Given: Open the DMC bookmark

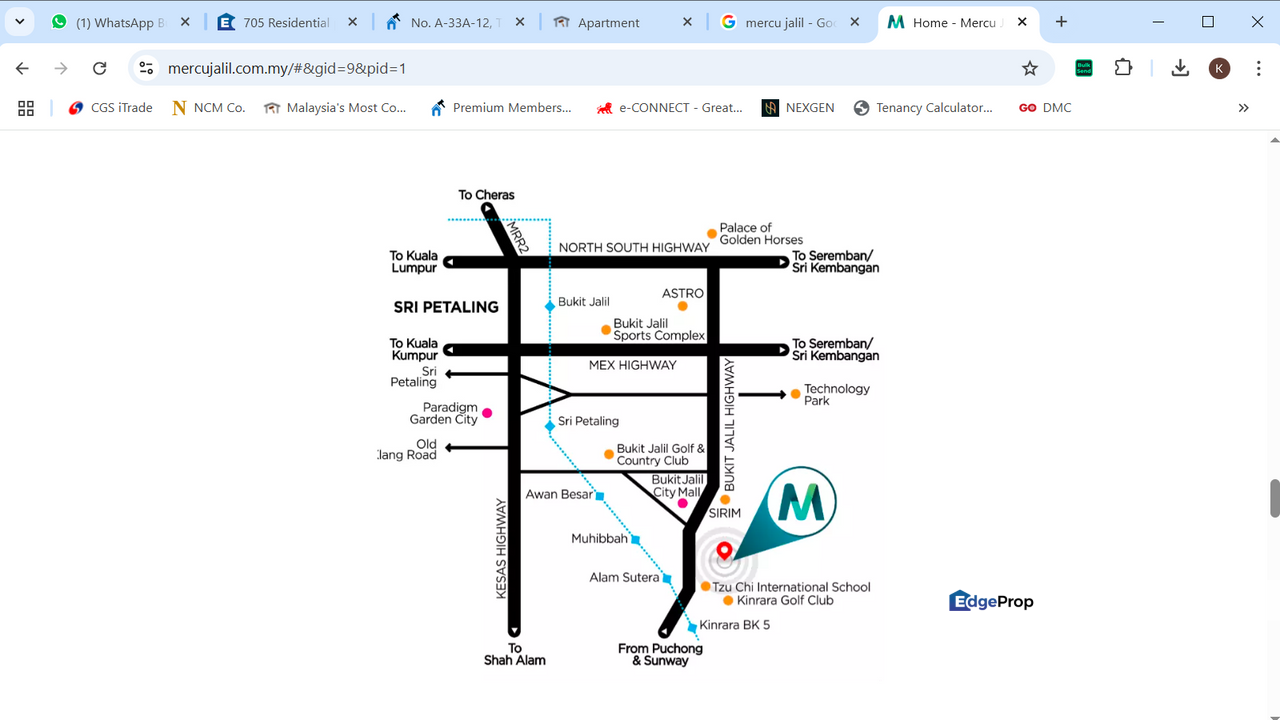Looking at the screenshot, I should pos(1045,108).
